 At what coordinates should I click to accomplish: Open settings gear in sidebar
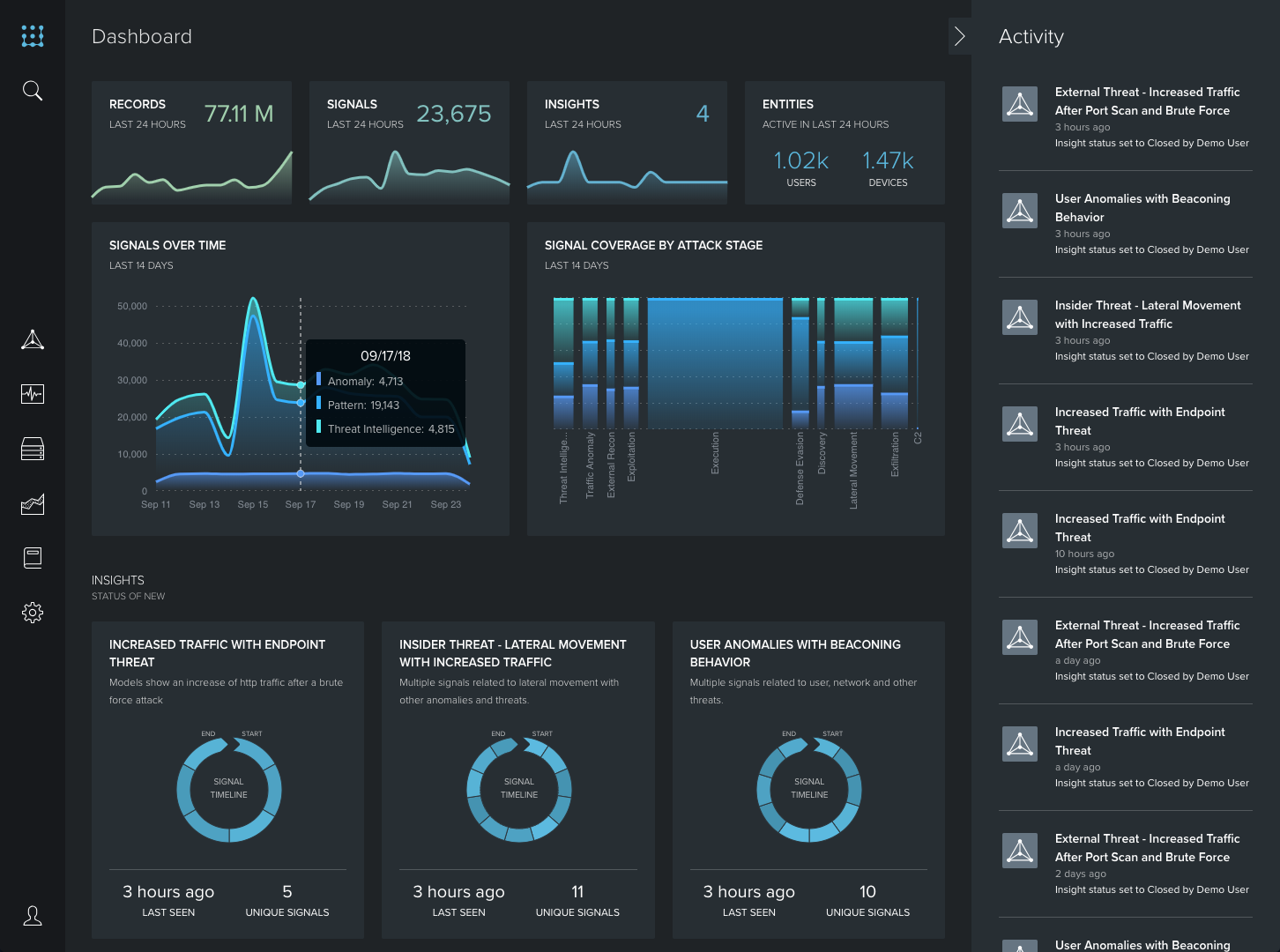click(33, 613)
